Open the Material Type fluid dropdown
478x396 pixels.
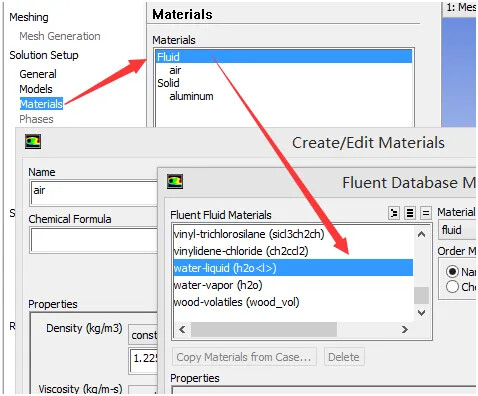tap(457, 230)
